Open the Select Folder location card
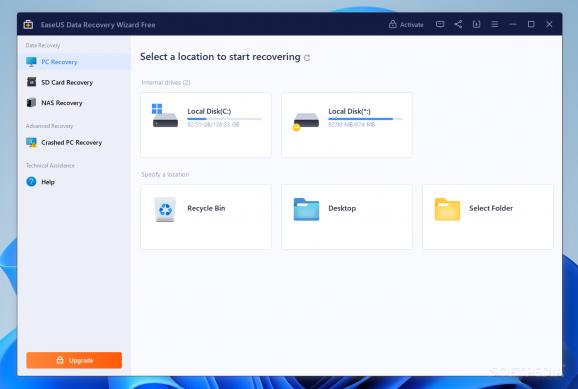 tap(488, 217)
